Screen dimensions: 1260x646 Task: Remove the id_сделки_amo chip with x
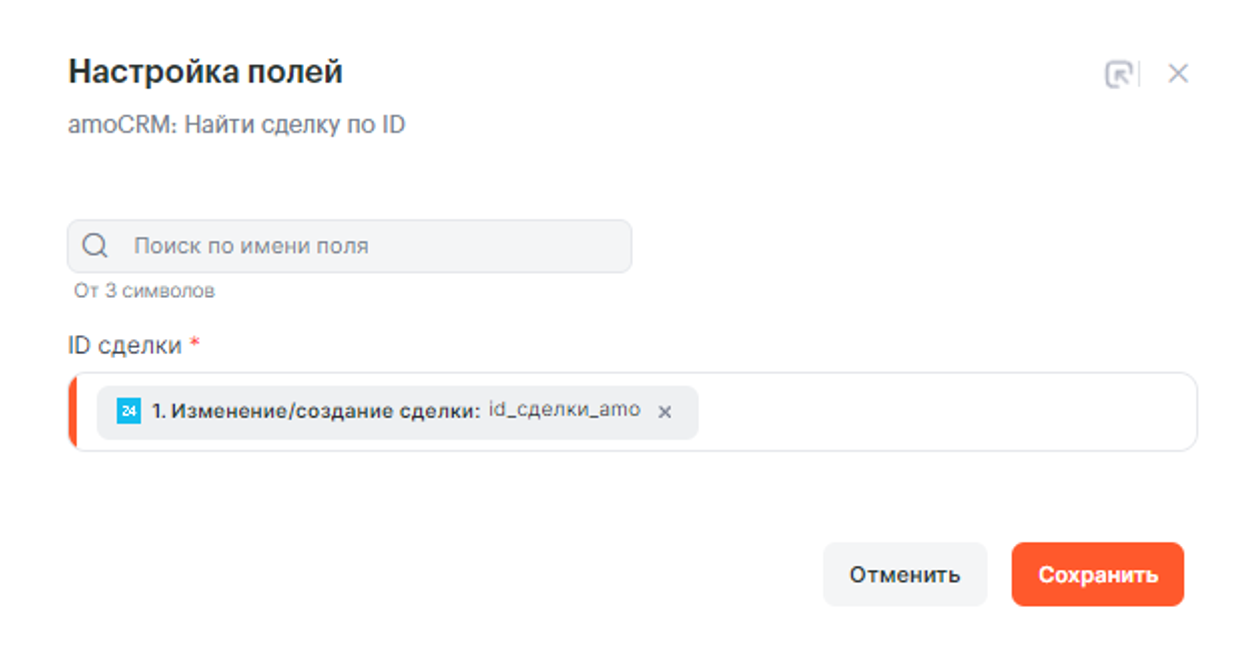click(664, 412)
